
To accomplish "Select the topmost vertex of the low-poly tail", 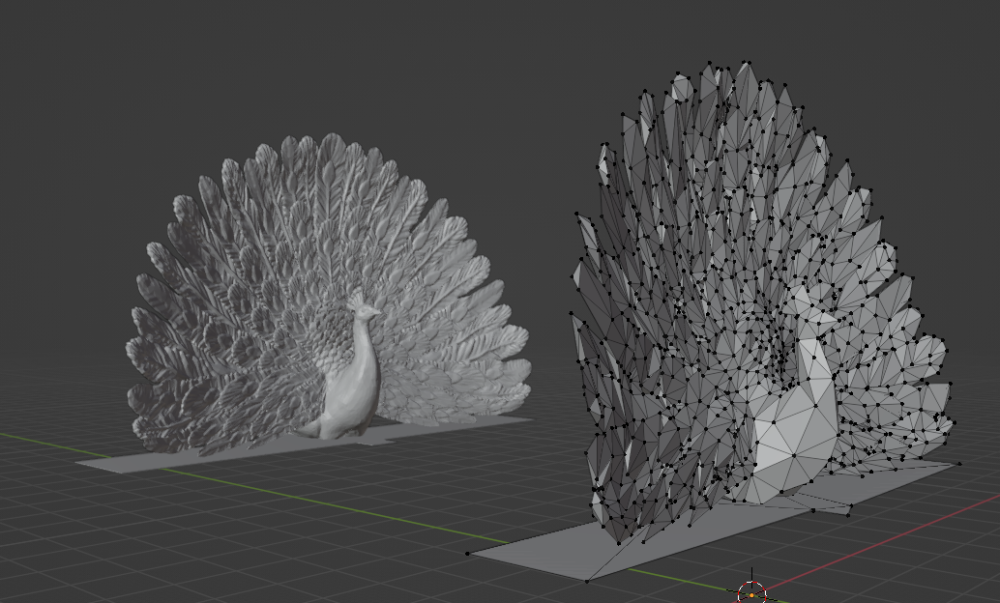I will (x=711, y=63).
